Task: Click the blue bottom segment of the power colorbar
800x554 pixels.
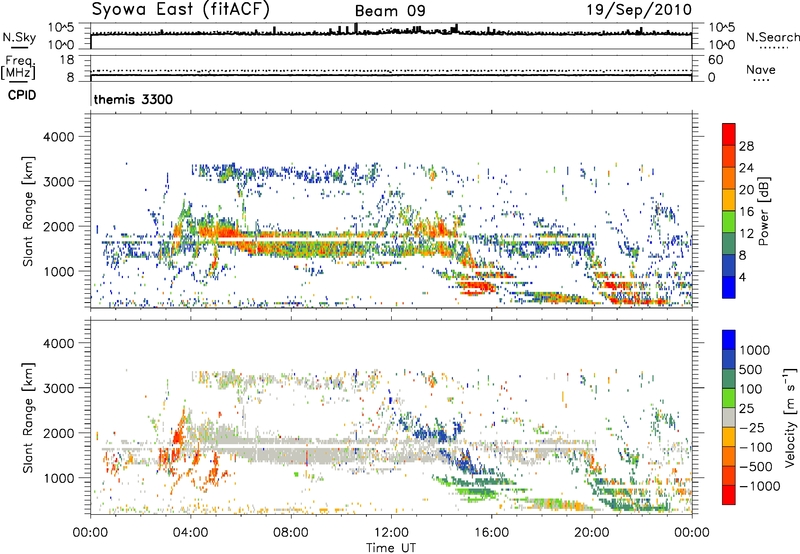Action: pyautogui.click(x=729, y=287)
